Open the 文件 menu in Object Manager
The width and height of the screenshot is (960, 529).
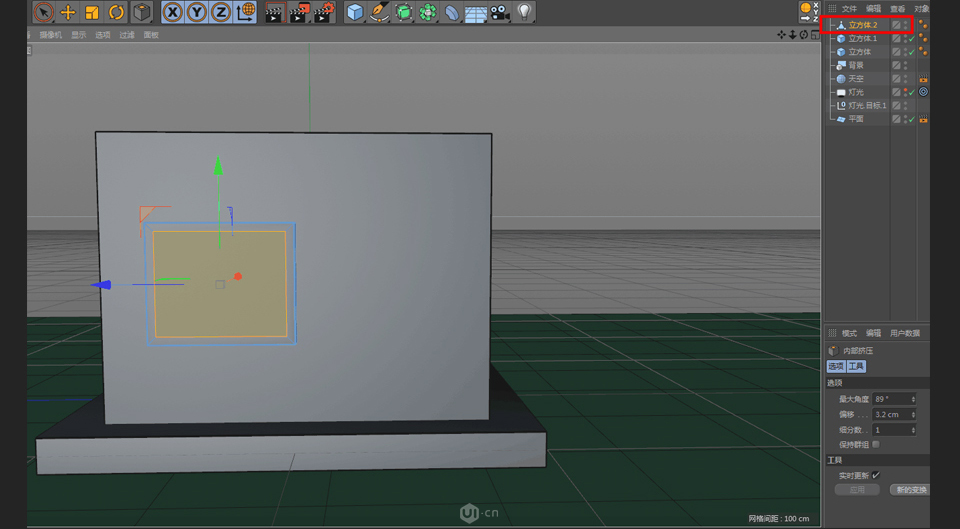click(849, 9)
